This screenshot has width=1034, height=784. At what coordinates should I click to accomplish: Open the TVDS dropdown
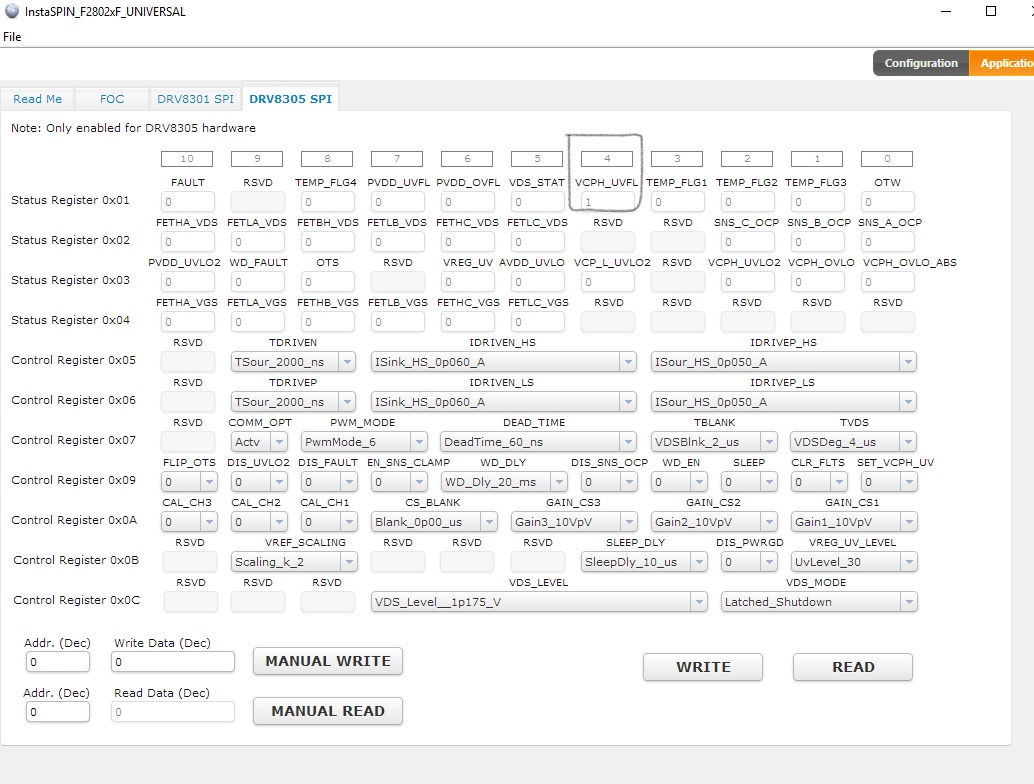click(x=853, y=442)
